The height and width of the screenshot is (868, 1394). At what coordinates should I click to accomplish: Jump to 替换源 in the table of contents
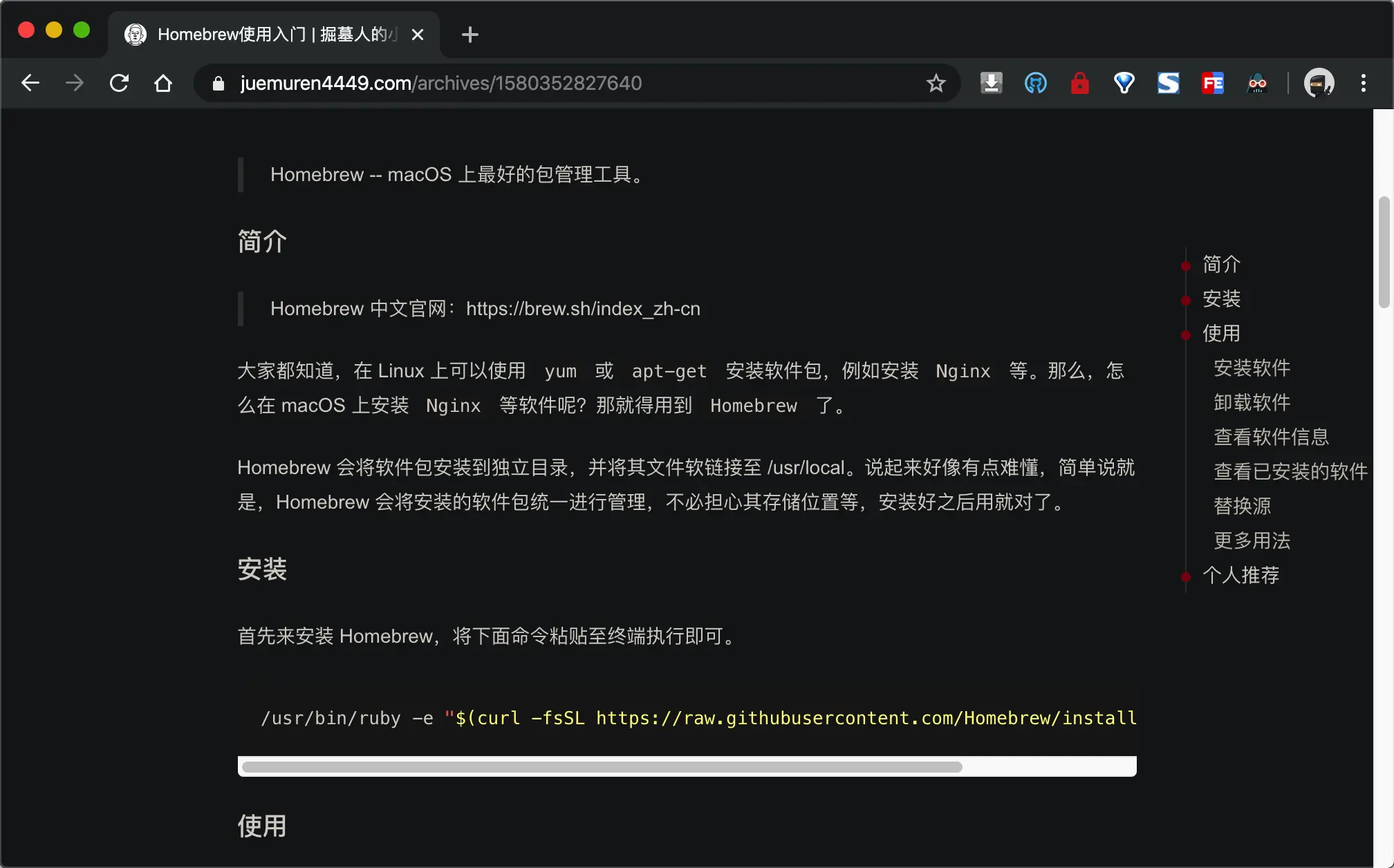click(x=1242, y=506)
